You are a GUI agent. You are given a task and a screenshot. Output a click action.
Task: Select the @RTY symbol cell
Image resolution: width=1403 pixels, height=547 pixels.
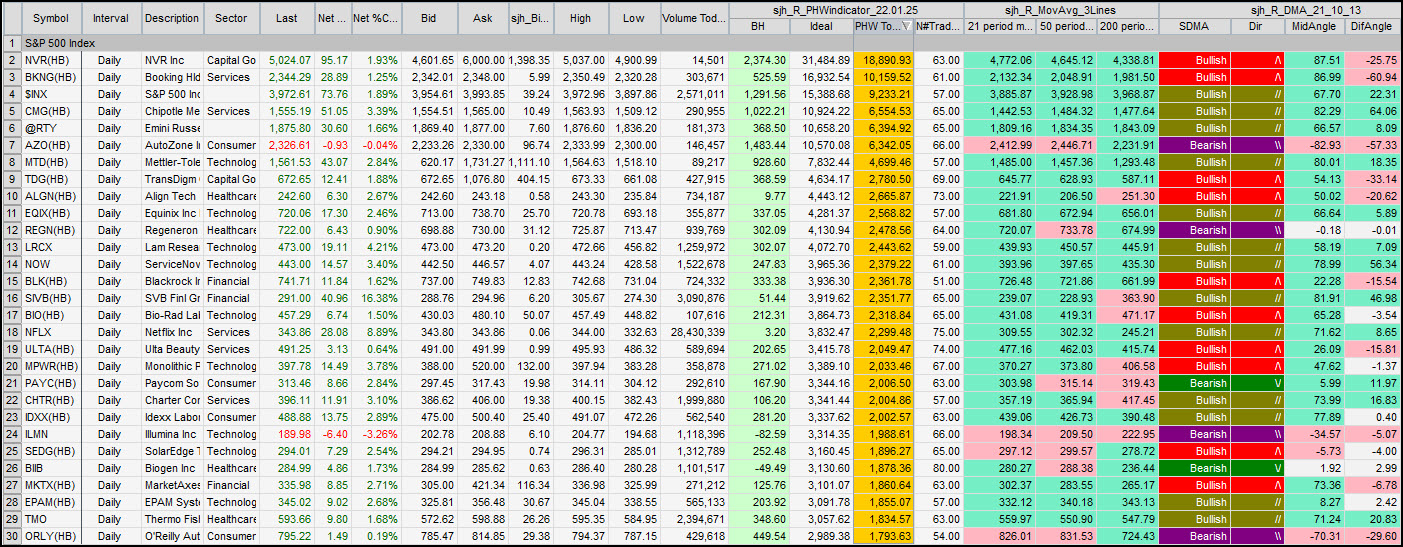pyautogui.click(x=50, y=128)
